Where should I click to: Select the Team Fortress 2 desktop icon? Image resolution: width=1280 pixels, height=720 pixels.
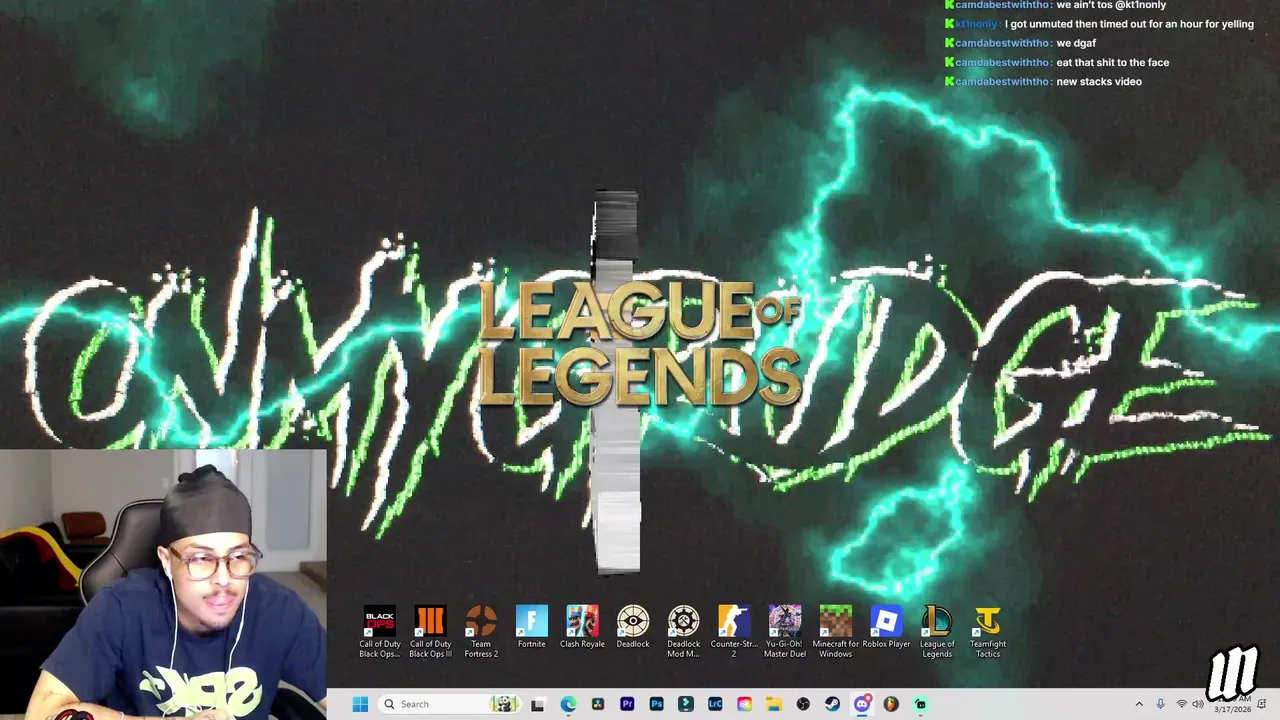pyautogui.click(x=481, y=631)
